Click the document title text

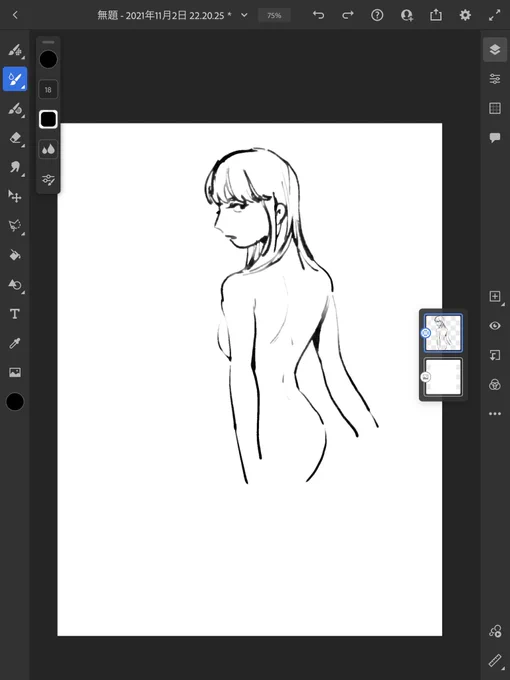click(x=164, y=16)
